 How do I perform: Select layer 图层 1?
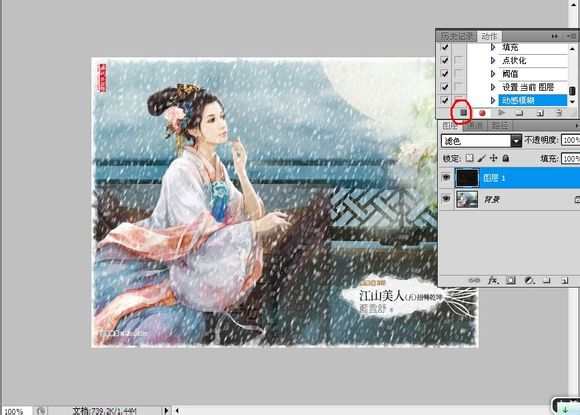[x=516, y=178]
